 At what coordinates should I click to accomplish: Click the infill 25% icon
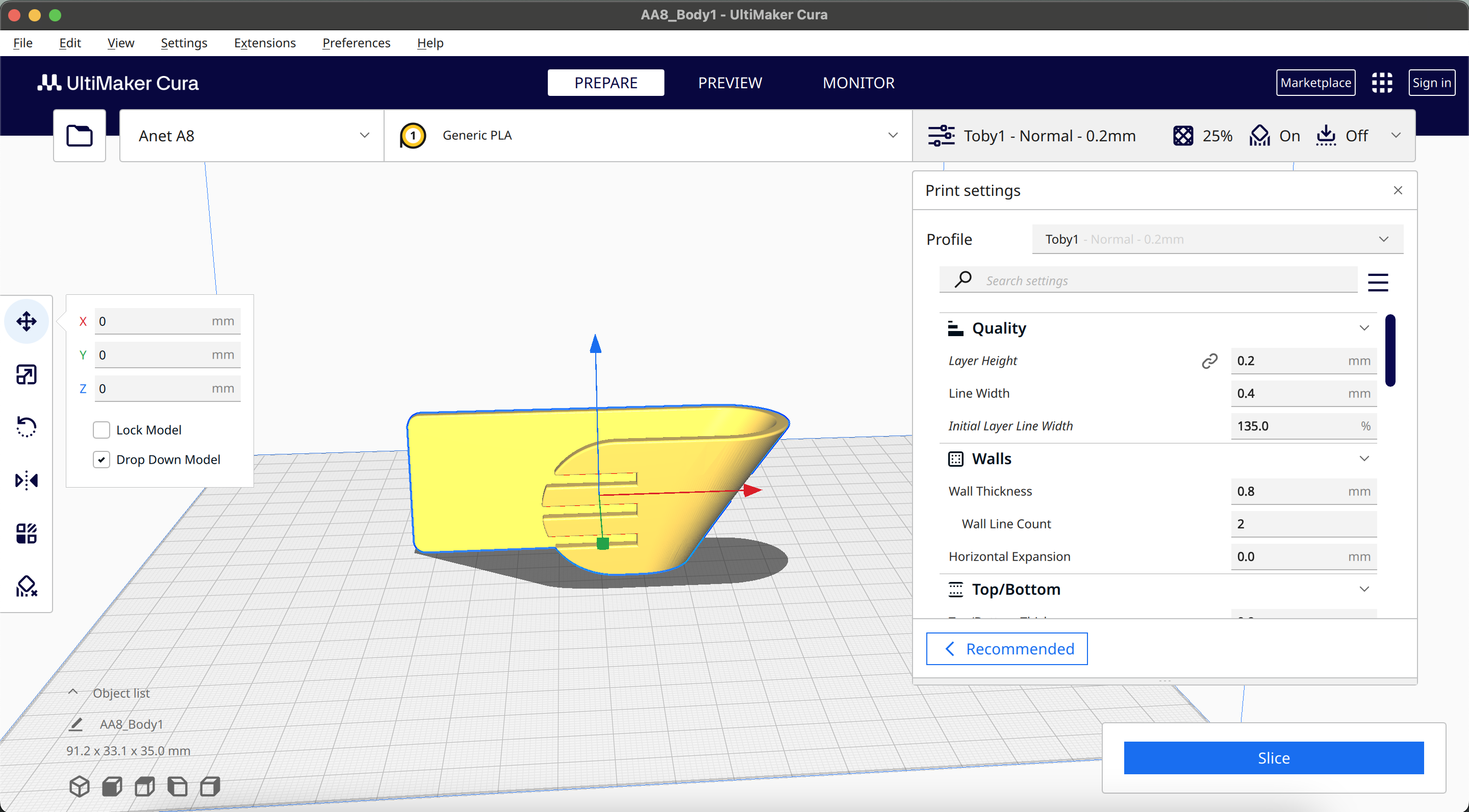[1183, 136]
